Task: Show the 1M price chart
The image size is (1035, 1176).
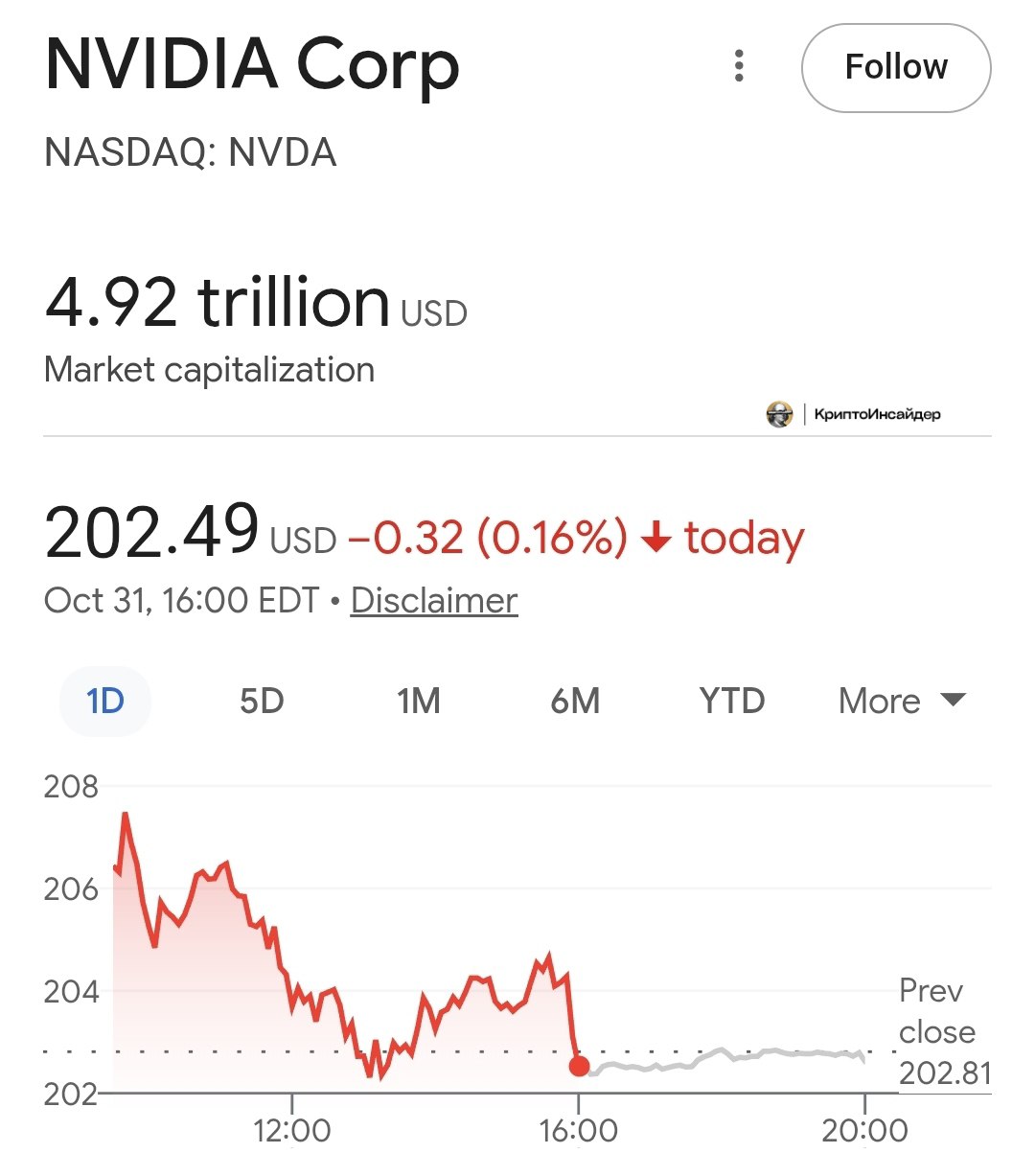Action: (x=419, y=701)
